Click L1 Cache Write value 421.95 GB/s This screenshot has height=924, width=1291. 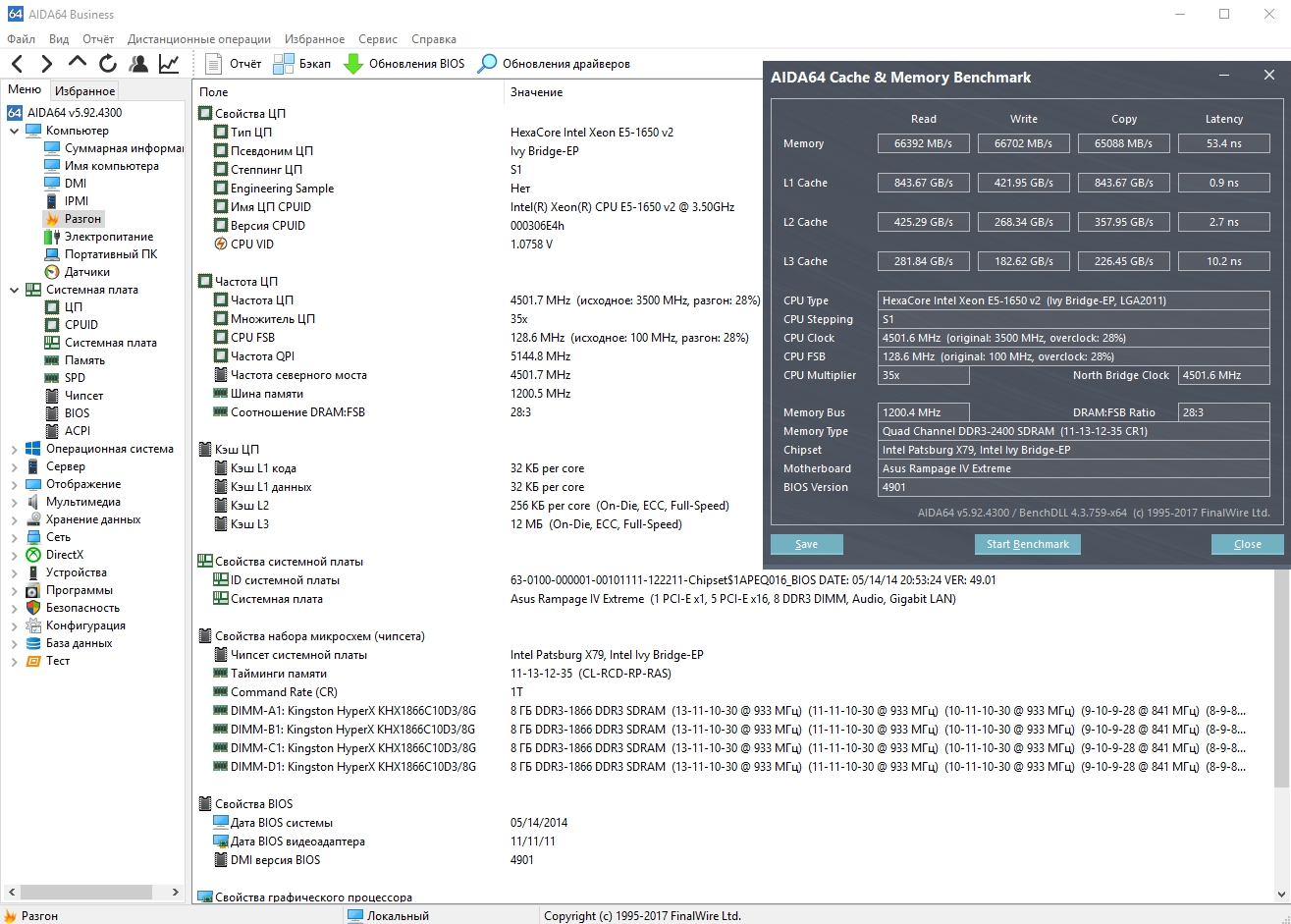click(1024, 183)
